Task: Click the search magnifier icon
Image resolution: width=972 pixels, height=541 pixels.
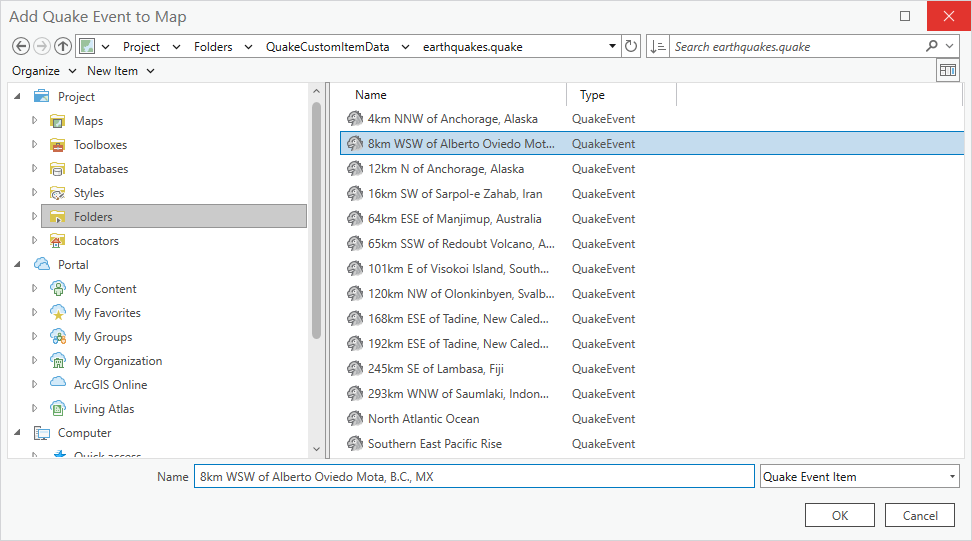Action: (x=932, y=46)
